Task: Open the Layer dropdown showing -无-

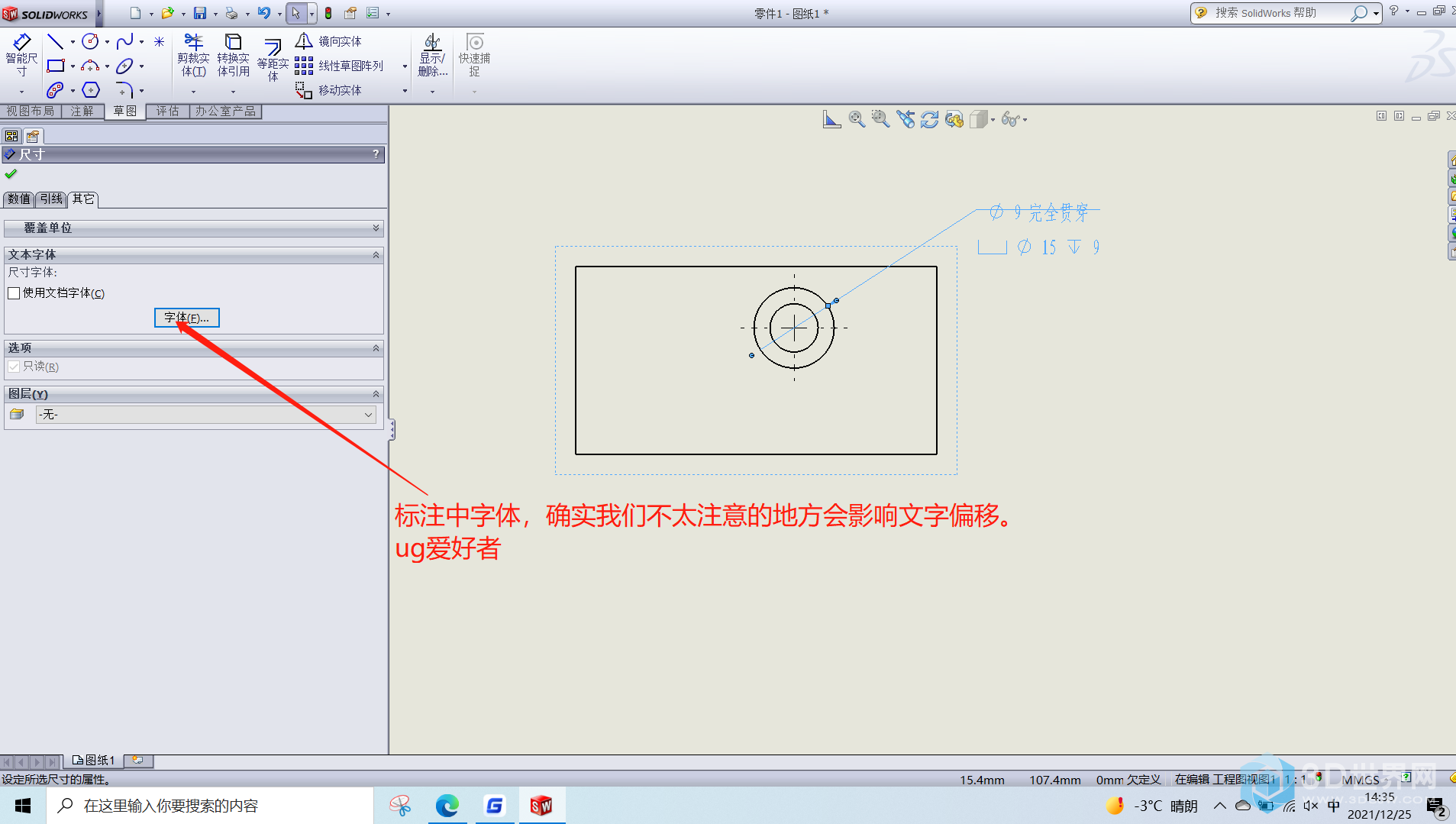Action: click(x=205, y=415)
